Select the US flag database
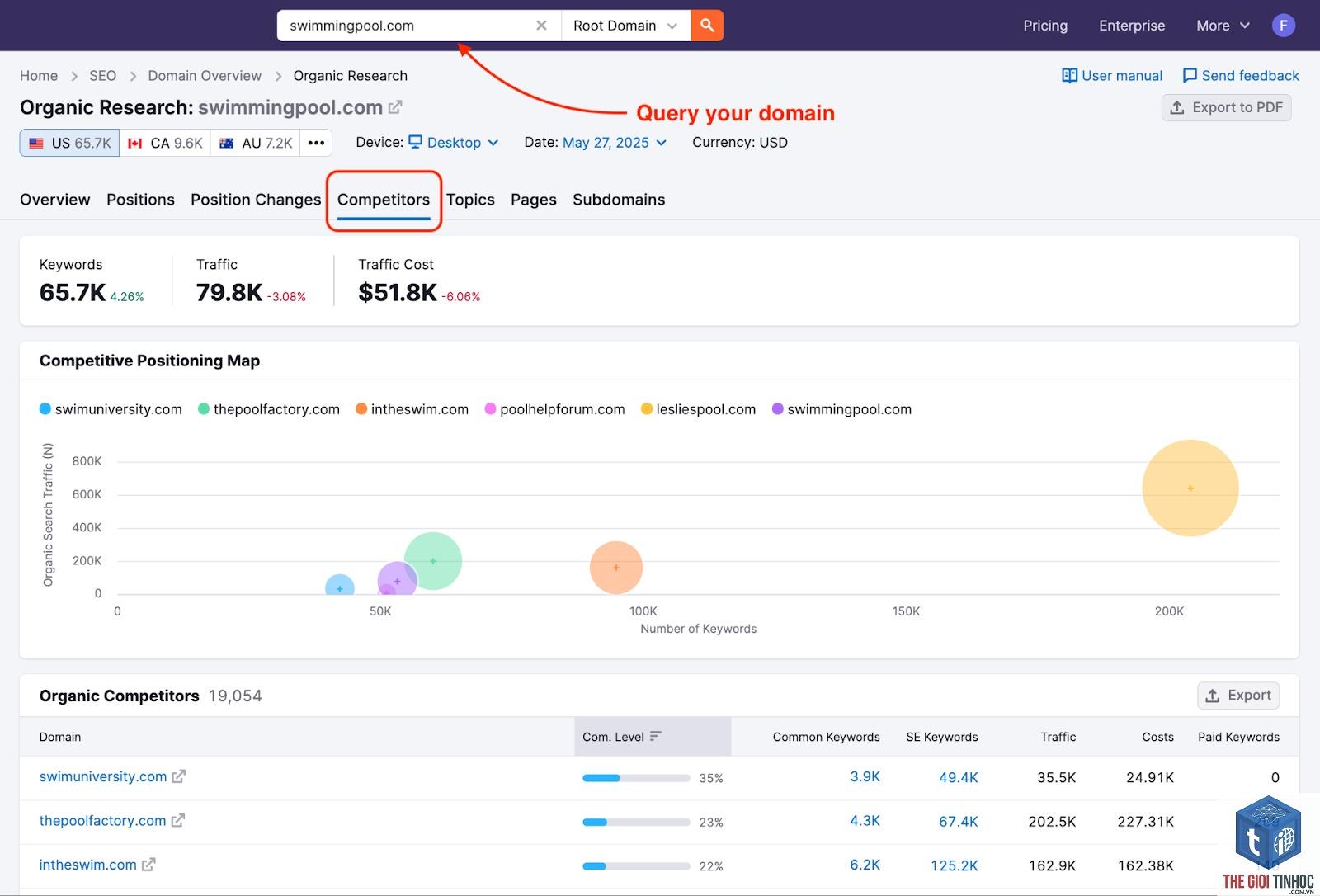1320x896 pixels. [x=69, y=143]
